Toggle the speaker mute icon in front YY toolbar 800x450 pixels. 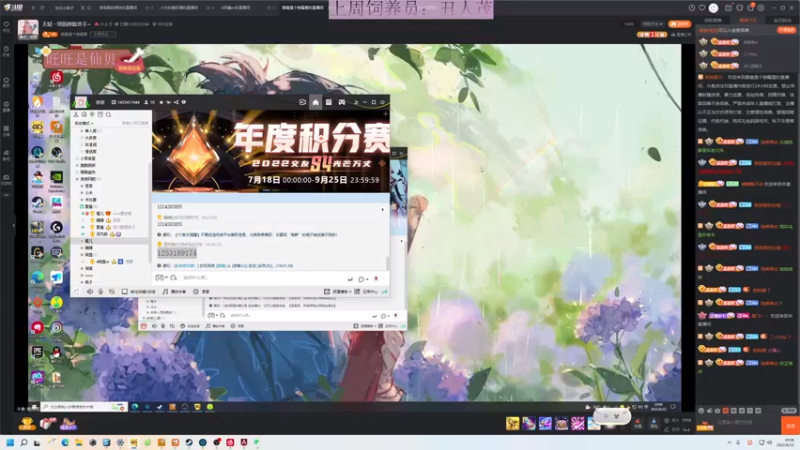(90, 291)
